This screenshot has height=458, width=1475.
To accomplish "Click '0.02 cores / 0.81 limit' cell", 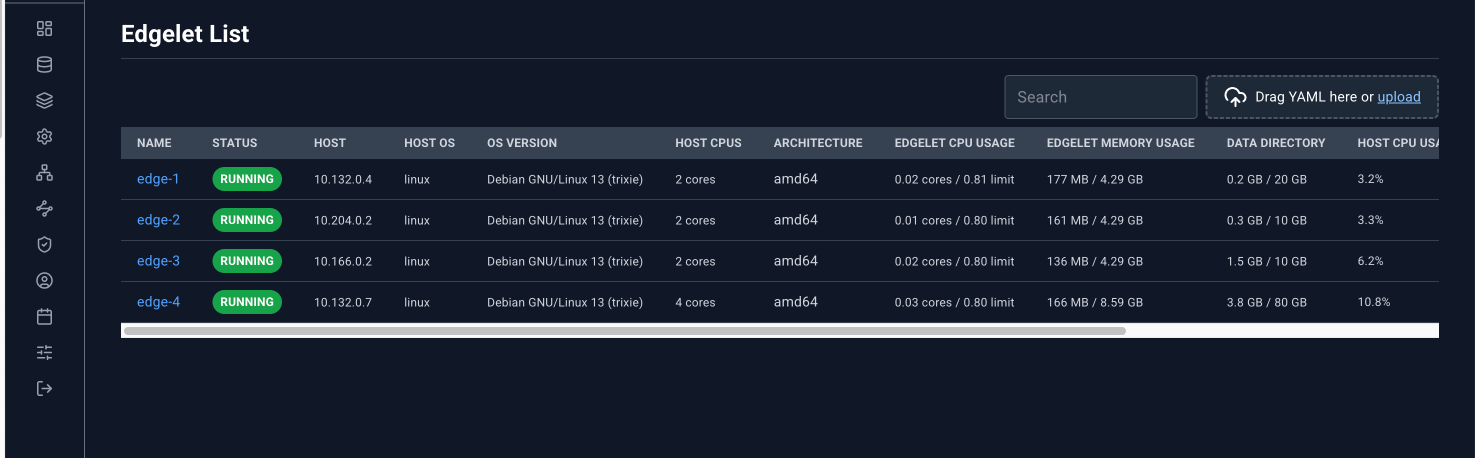I will (955, 180).
